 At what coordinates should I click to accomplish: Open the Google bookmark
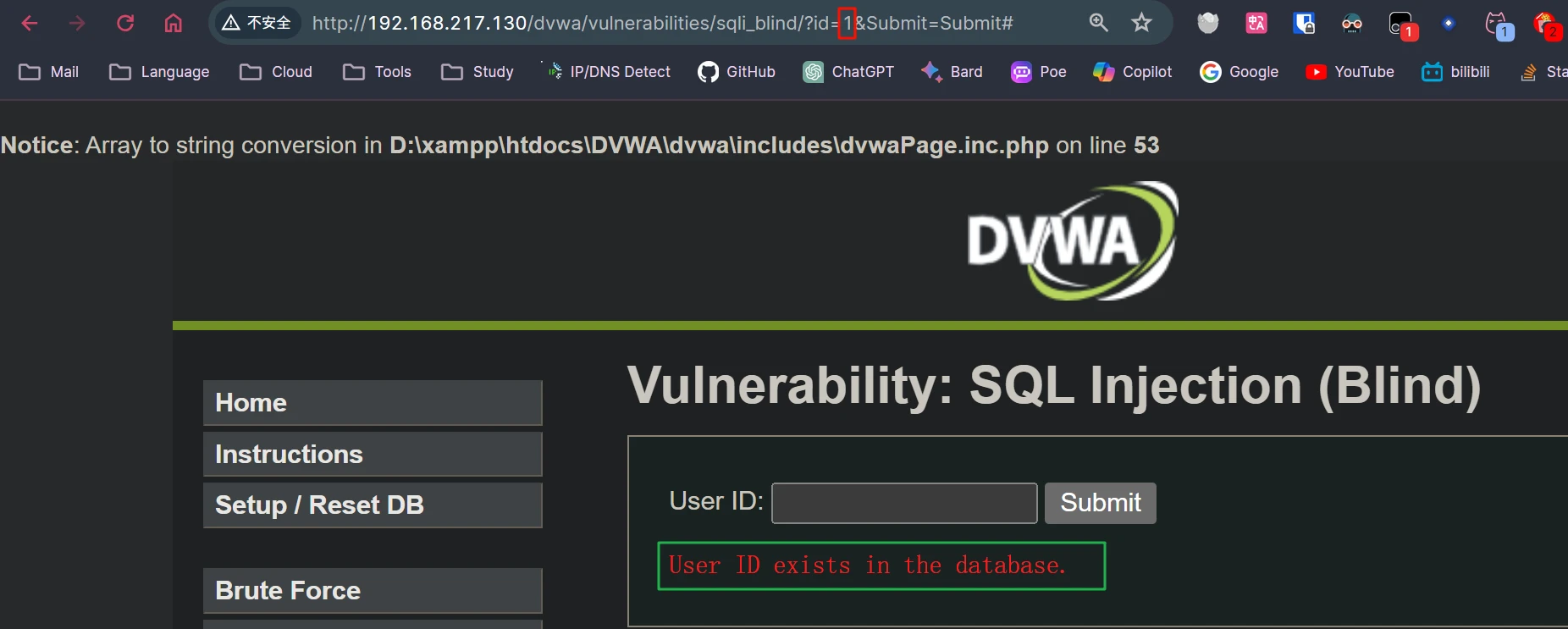[1239, 72]
